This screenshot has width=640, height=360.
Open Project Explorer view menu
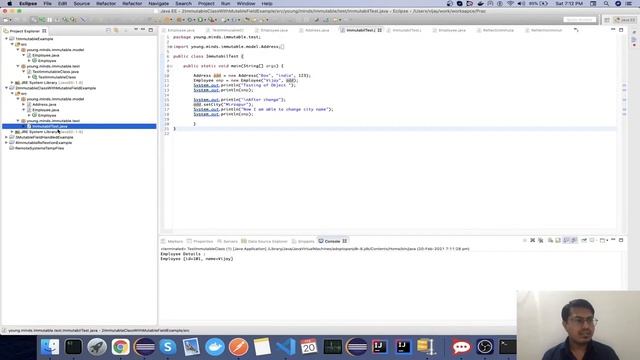pos(136,30)
